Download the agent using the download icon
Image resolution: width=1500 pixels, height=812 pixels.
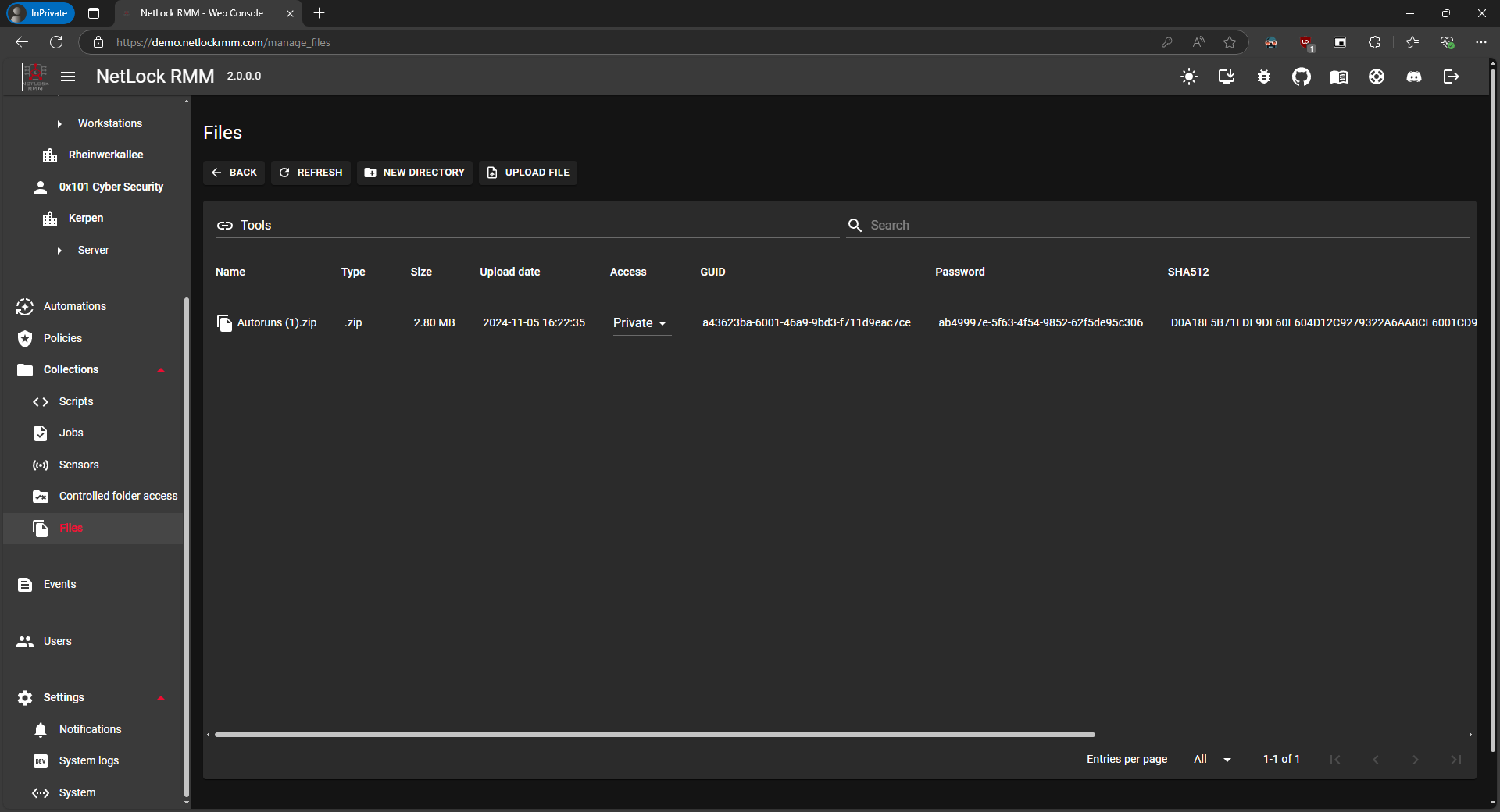tap(1226, 77)
